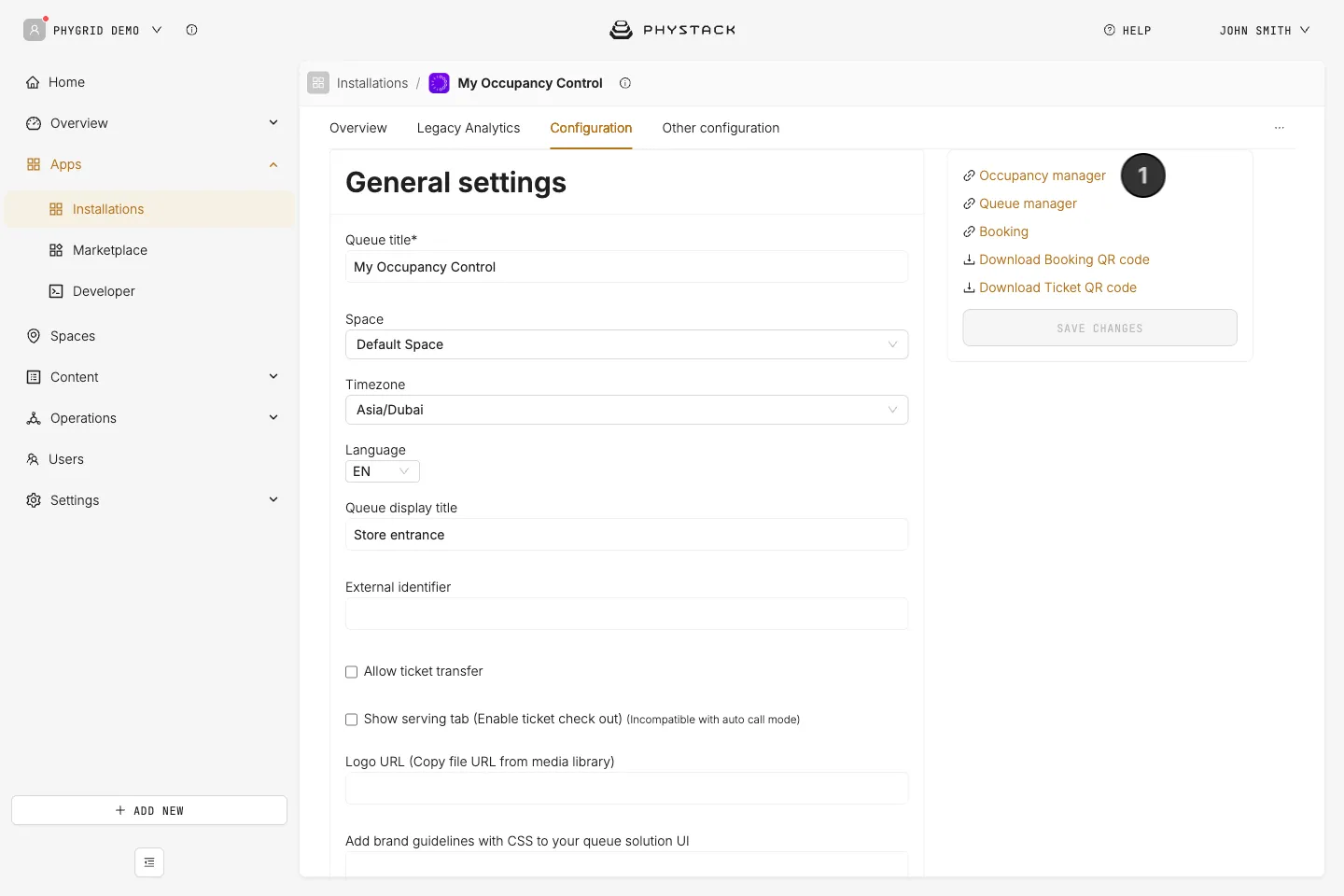This screenshot has width=1344, height=896.
Task: Switch to the Overview tab
Action: click(x=358, y=128)
